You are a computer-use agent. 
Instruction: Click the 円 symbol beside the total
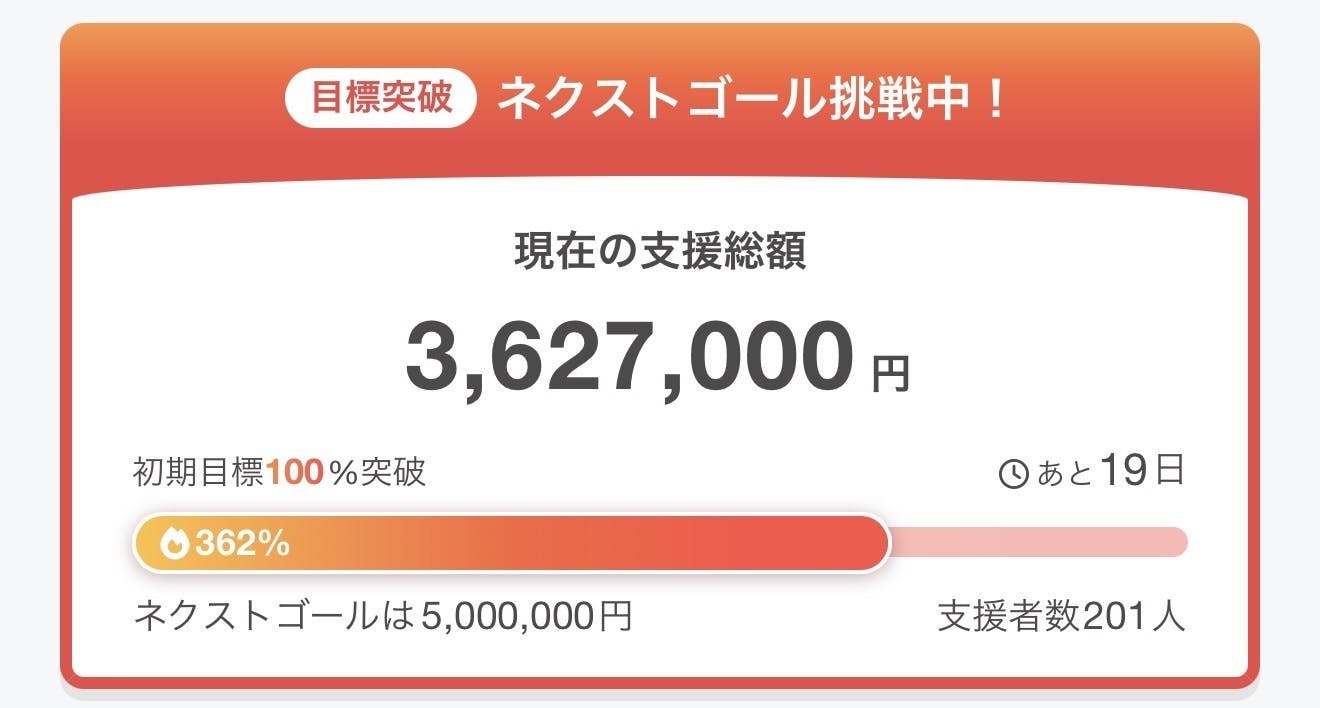[x=890, y=374]
